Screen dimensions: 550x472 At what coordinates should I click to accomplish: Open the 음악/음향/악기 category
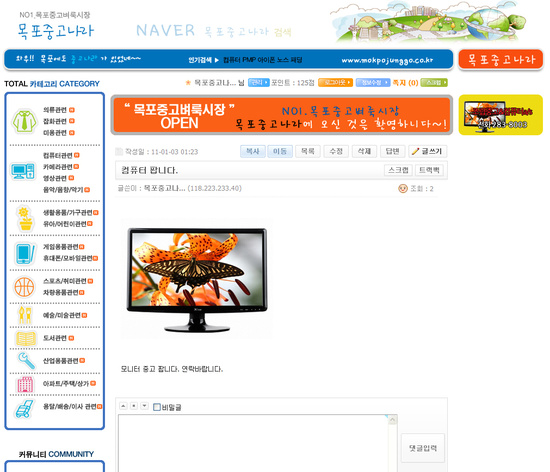[x=63, y=190]
